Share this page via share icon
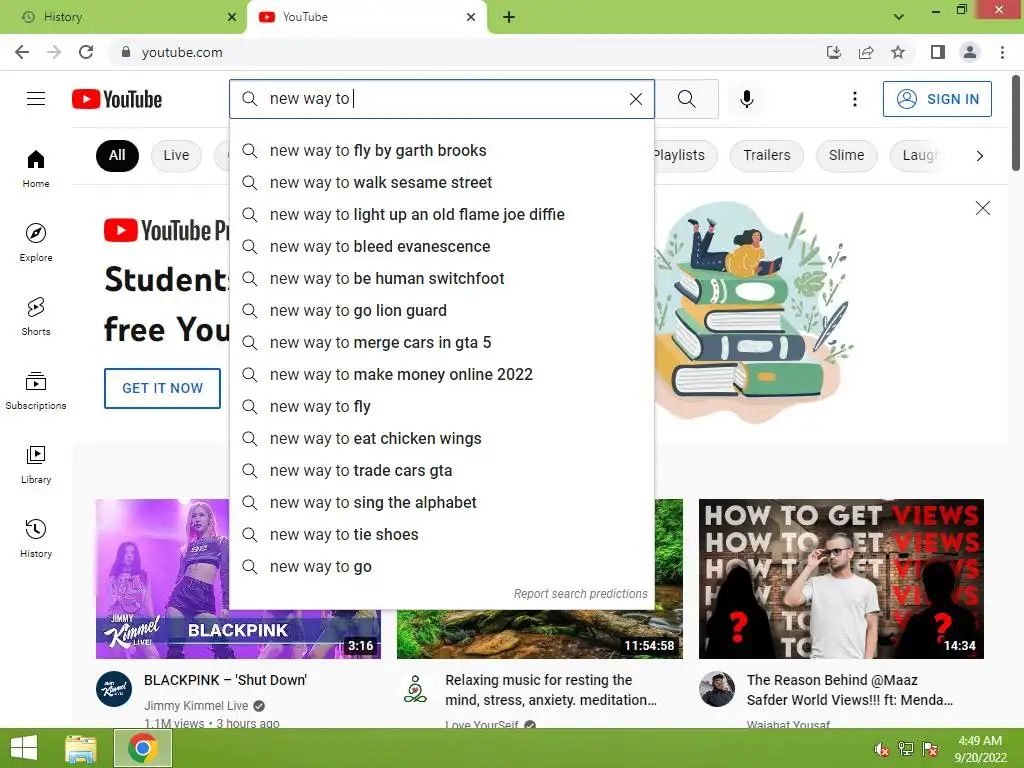 click(x=866, y=52)
